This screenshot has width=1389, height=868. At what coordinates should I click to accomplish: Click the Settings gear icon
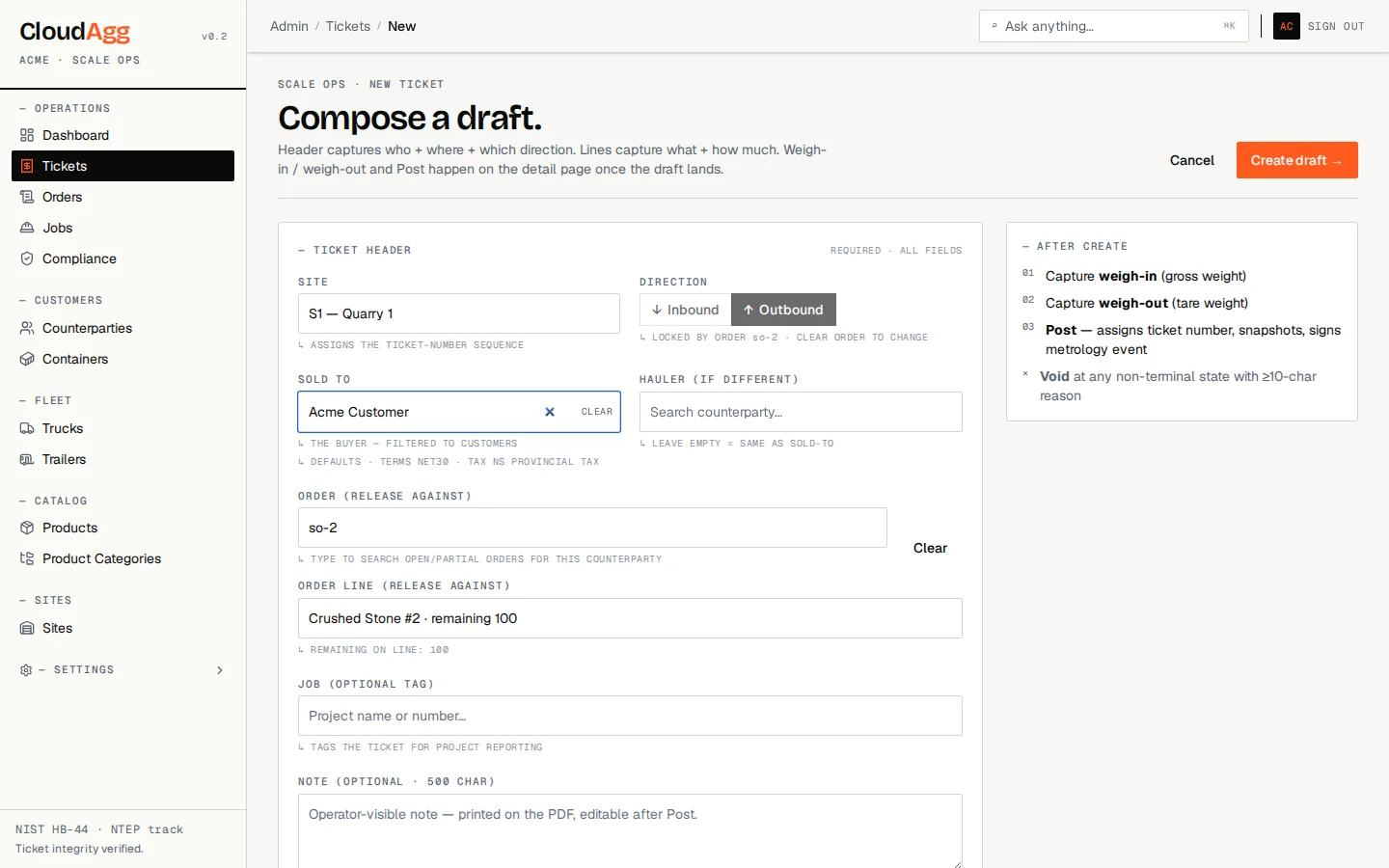click(26, 669)
